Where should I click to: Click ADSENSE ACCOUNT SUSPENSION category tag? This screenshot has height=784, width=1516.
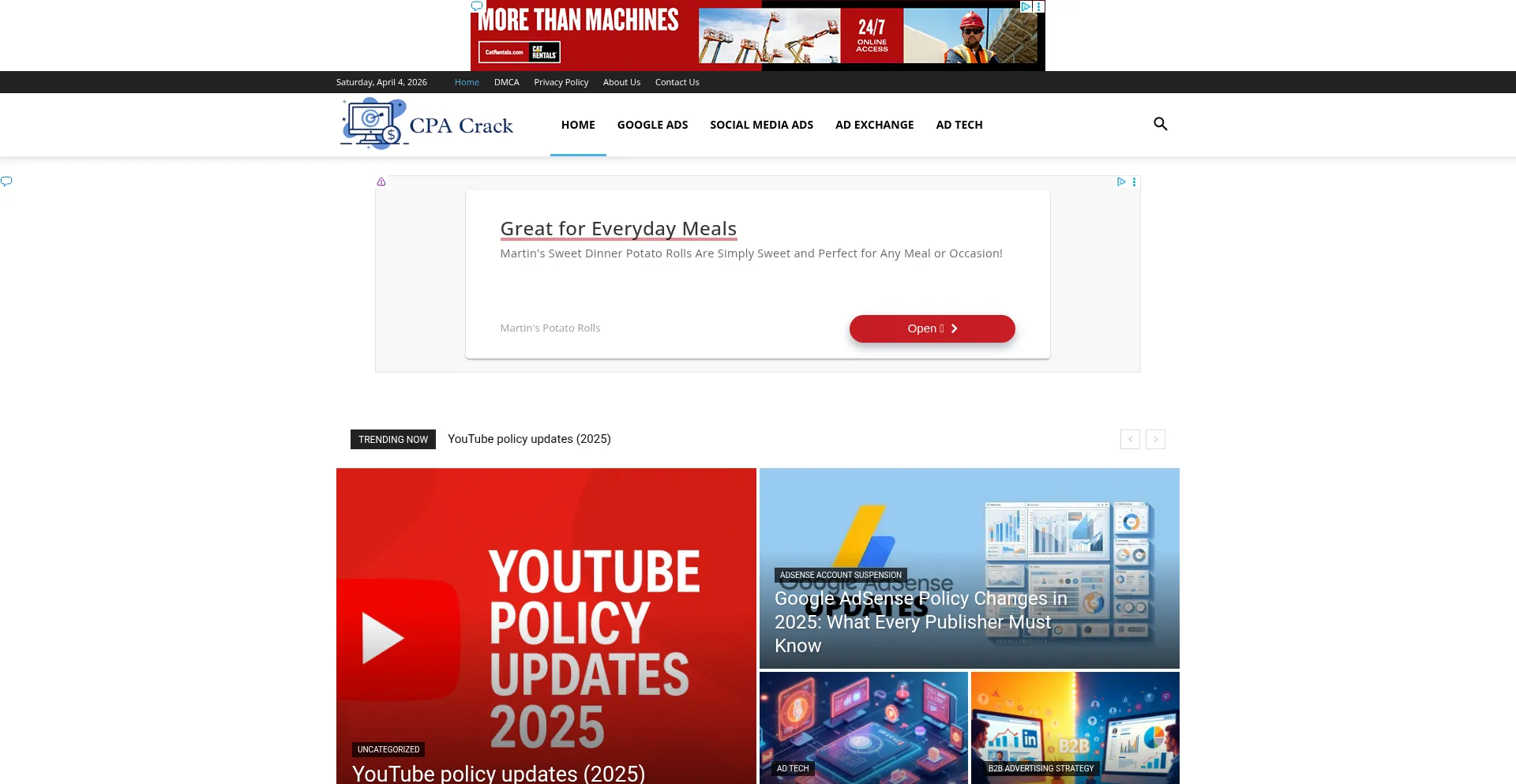point(840,575)
